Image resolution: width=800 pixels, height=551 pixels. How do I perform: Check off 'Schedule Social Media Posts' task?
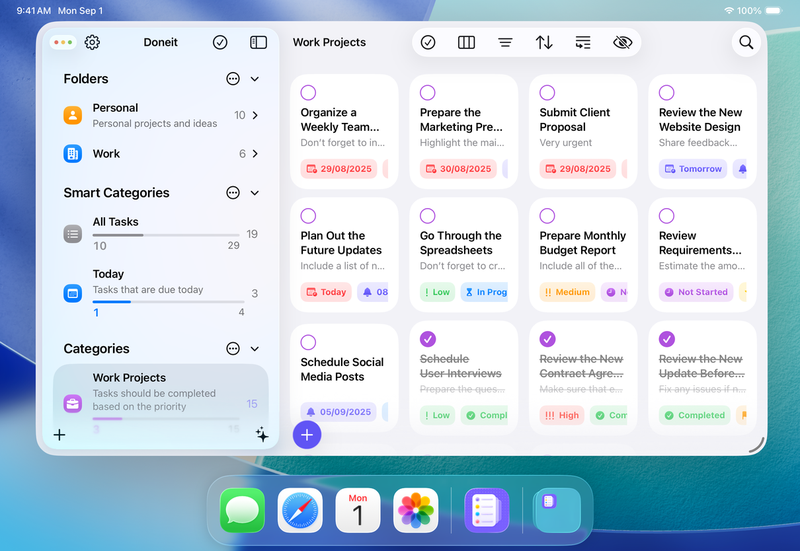(x=308, y=342)
